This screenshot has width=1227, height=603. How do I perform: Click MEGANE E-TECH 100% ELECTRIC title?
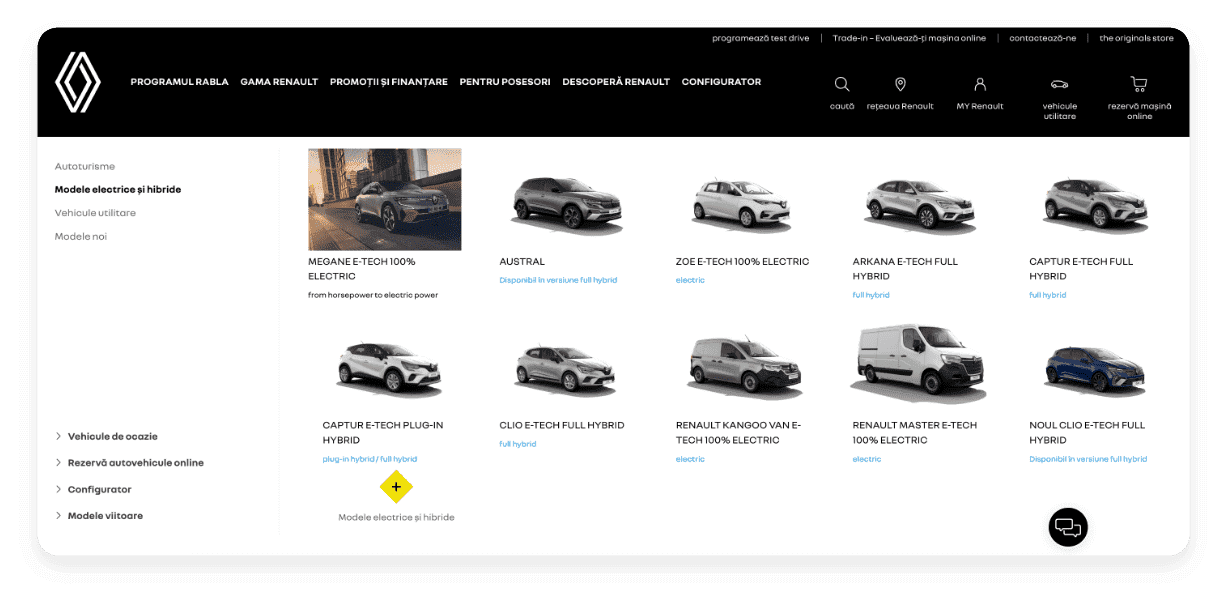(x=362, y=269)
